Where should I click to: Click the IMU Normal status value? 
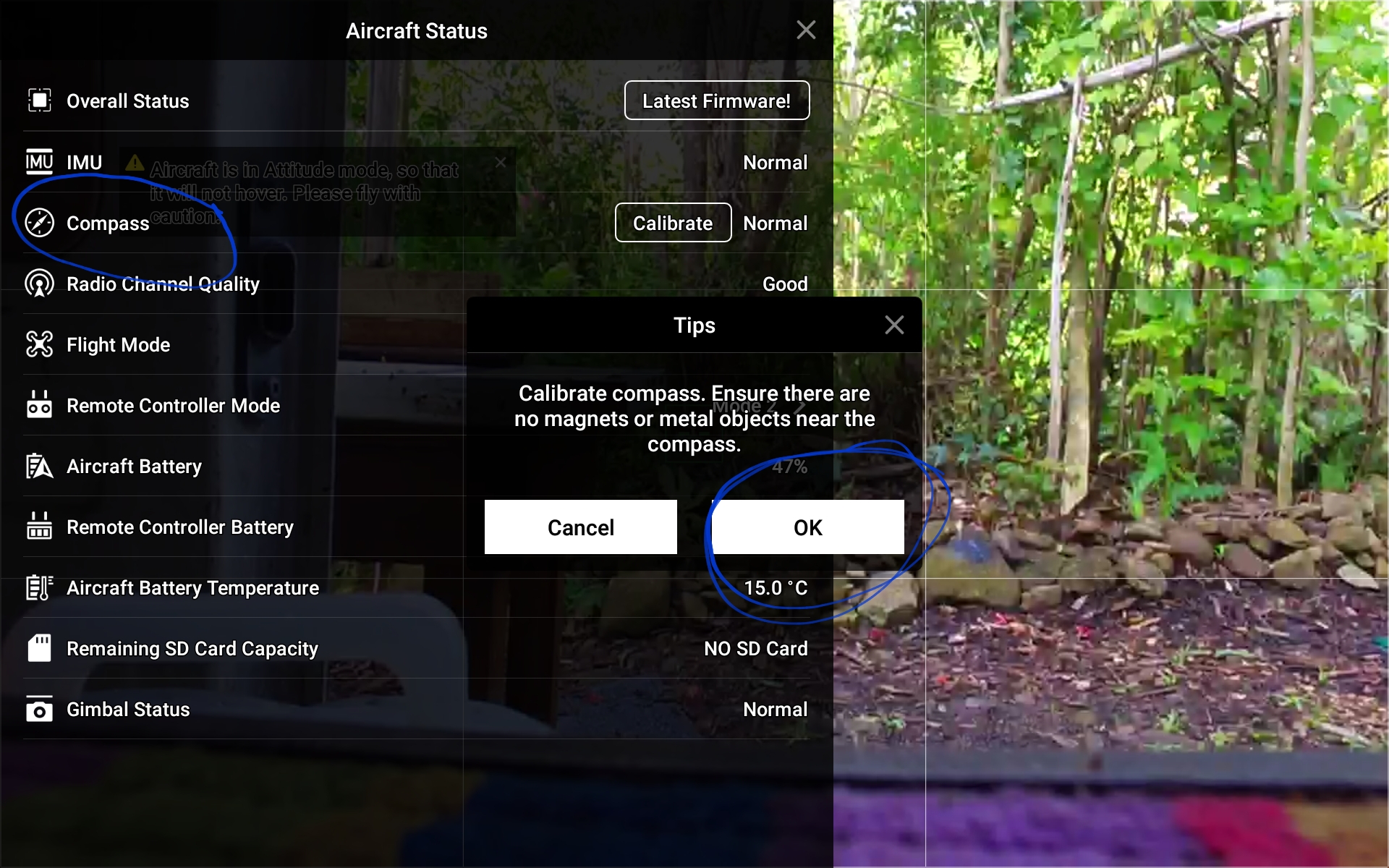click(x=776, y=163)
